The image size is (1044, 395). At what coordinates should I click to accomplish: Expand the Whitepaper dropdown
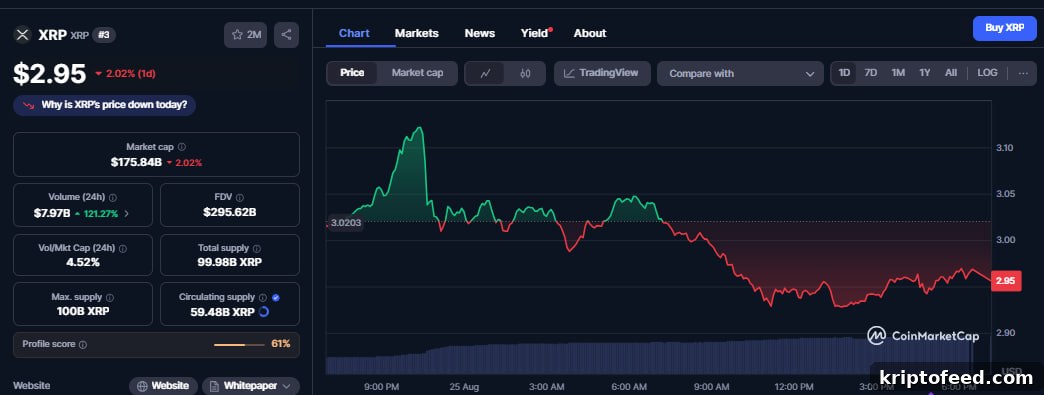pos(250,386)
